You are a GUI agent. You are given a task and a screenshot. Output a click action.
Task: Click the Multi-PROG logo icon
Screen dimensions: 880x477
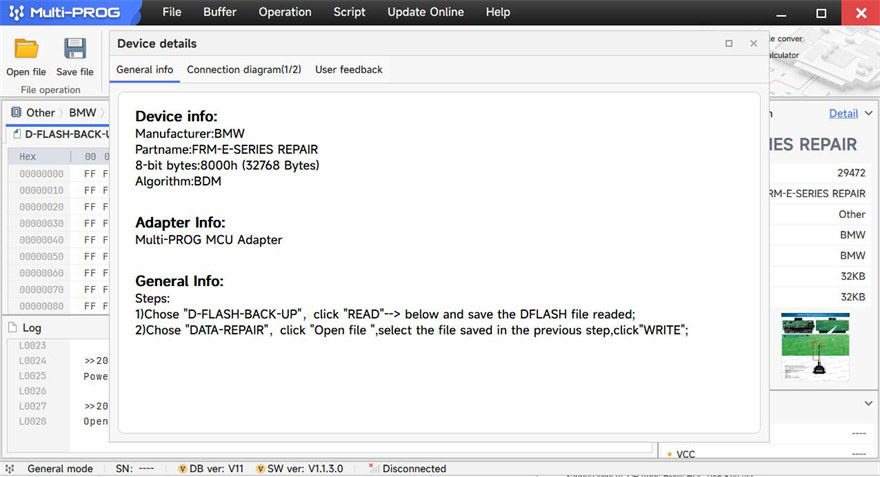[17, 12]
